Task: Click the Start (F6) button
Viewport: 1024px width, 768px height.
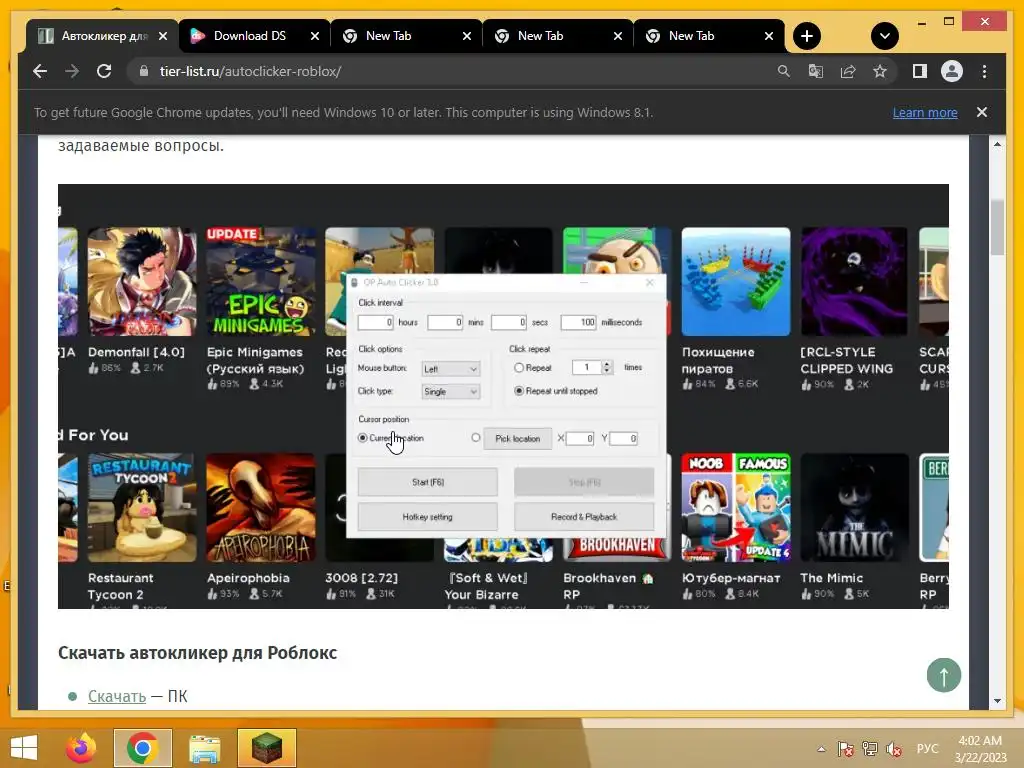Action: tap(428, 482)
